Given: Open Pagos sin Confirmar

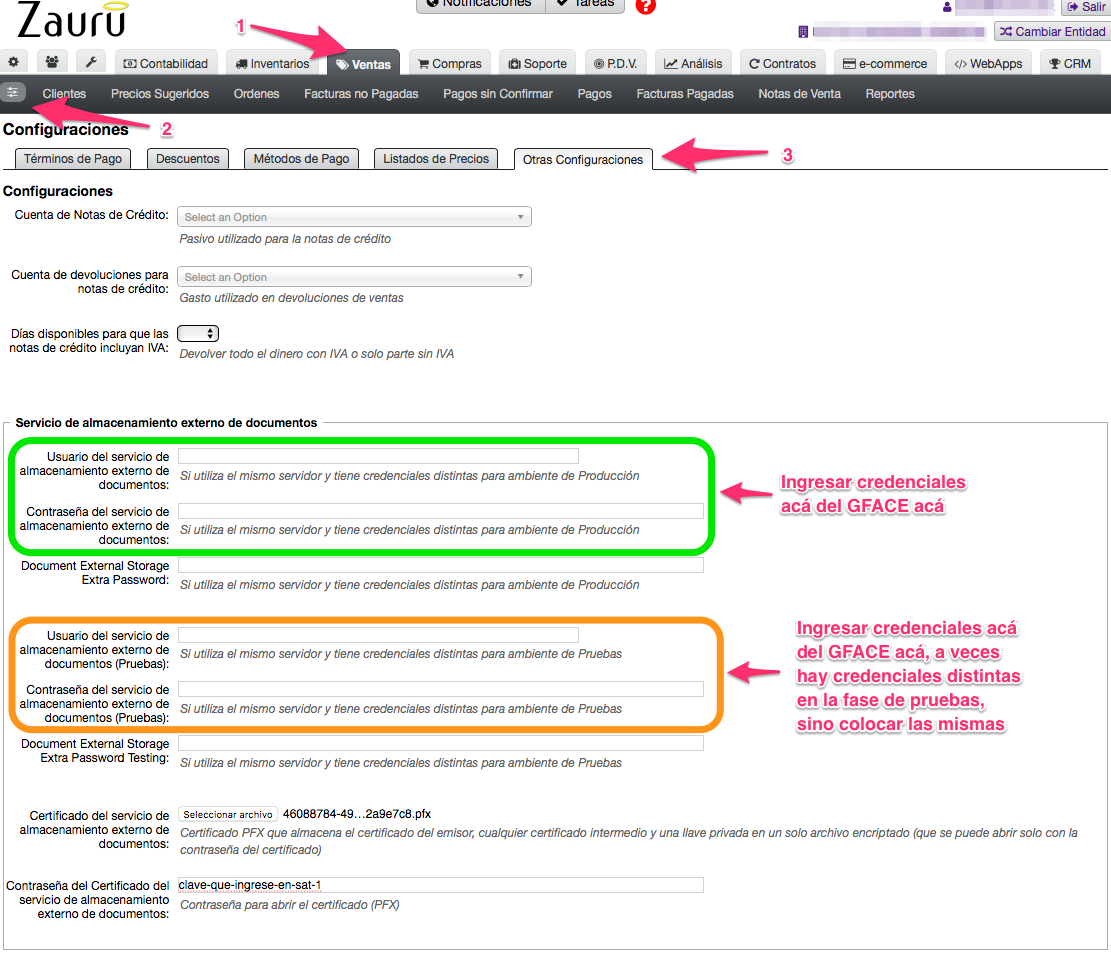Looking at the screenshot, I should [x=498, y=94].
